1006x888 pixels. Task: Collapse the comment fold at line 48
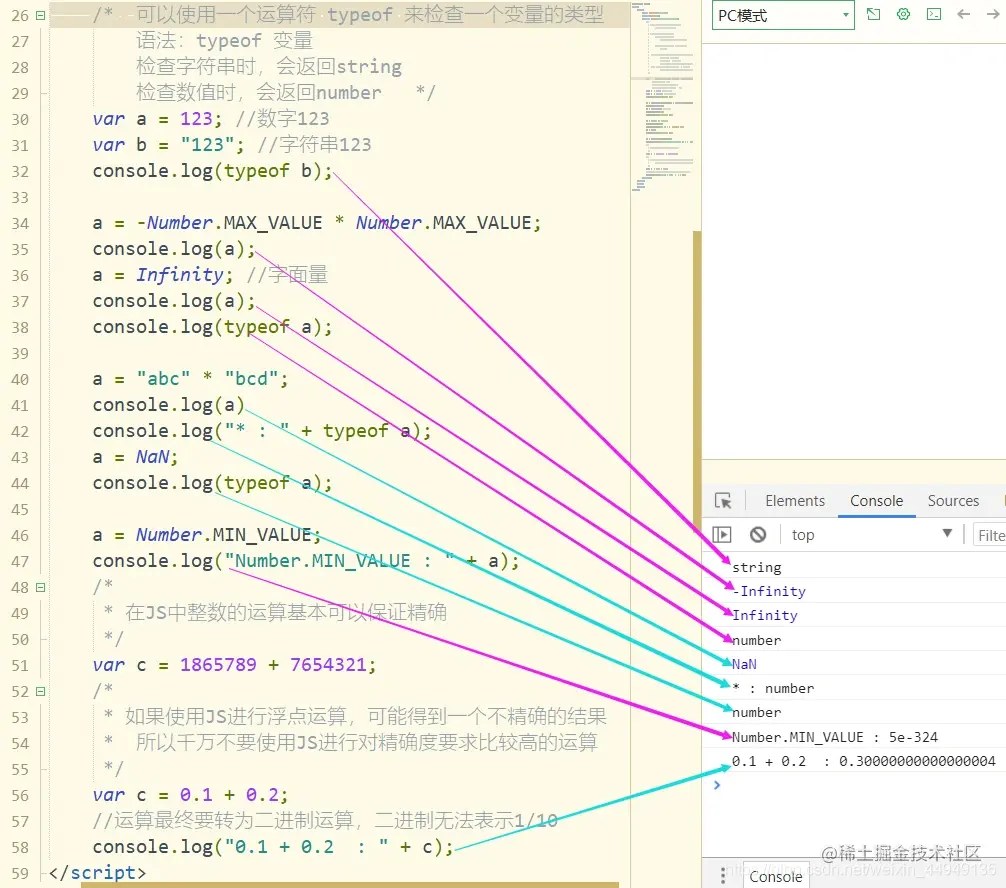point(40,587)
